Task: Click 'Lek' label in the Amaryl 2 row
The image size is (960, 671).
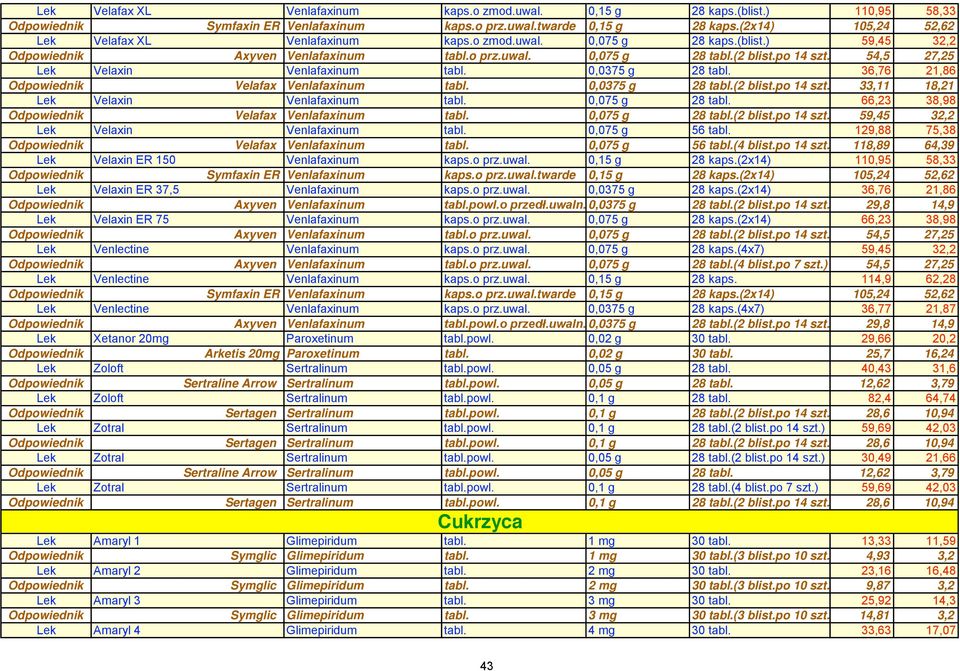Action: [46, 571]
